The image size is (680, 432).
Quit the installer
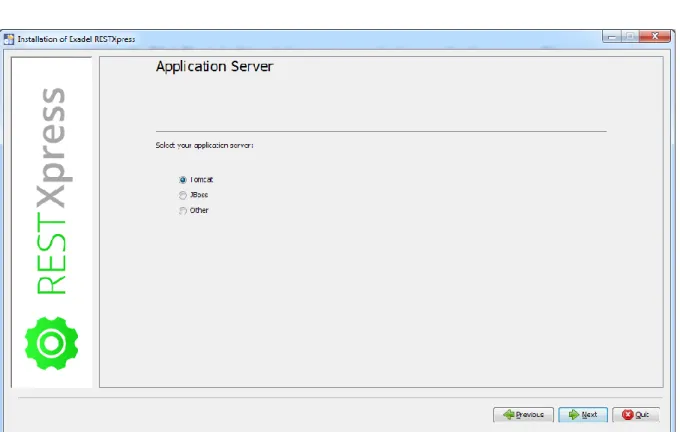click(x=636, y=415)
